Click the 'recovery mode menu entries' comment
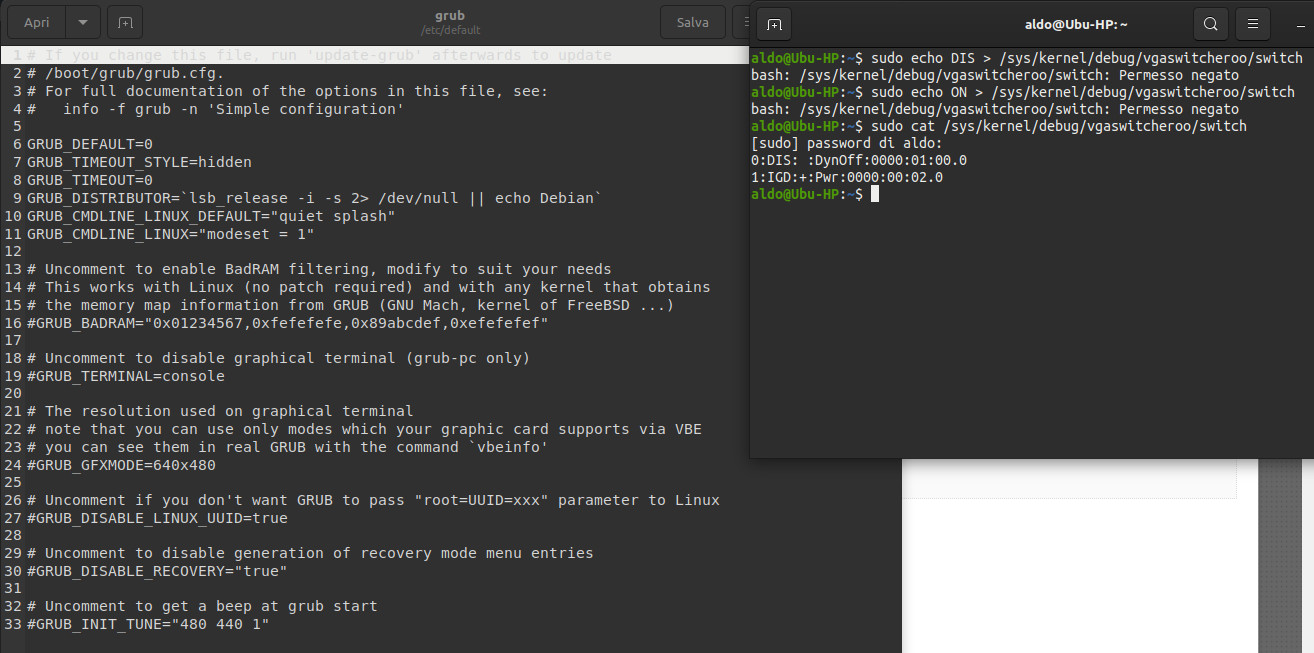Screen dimensions: 1314x653 [310, 553]
